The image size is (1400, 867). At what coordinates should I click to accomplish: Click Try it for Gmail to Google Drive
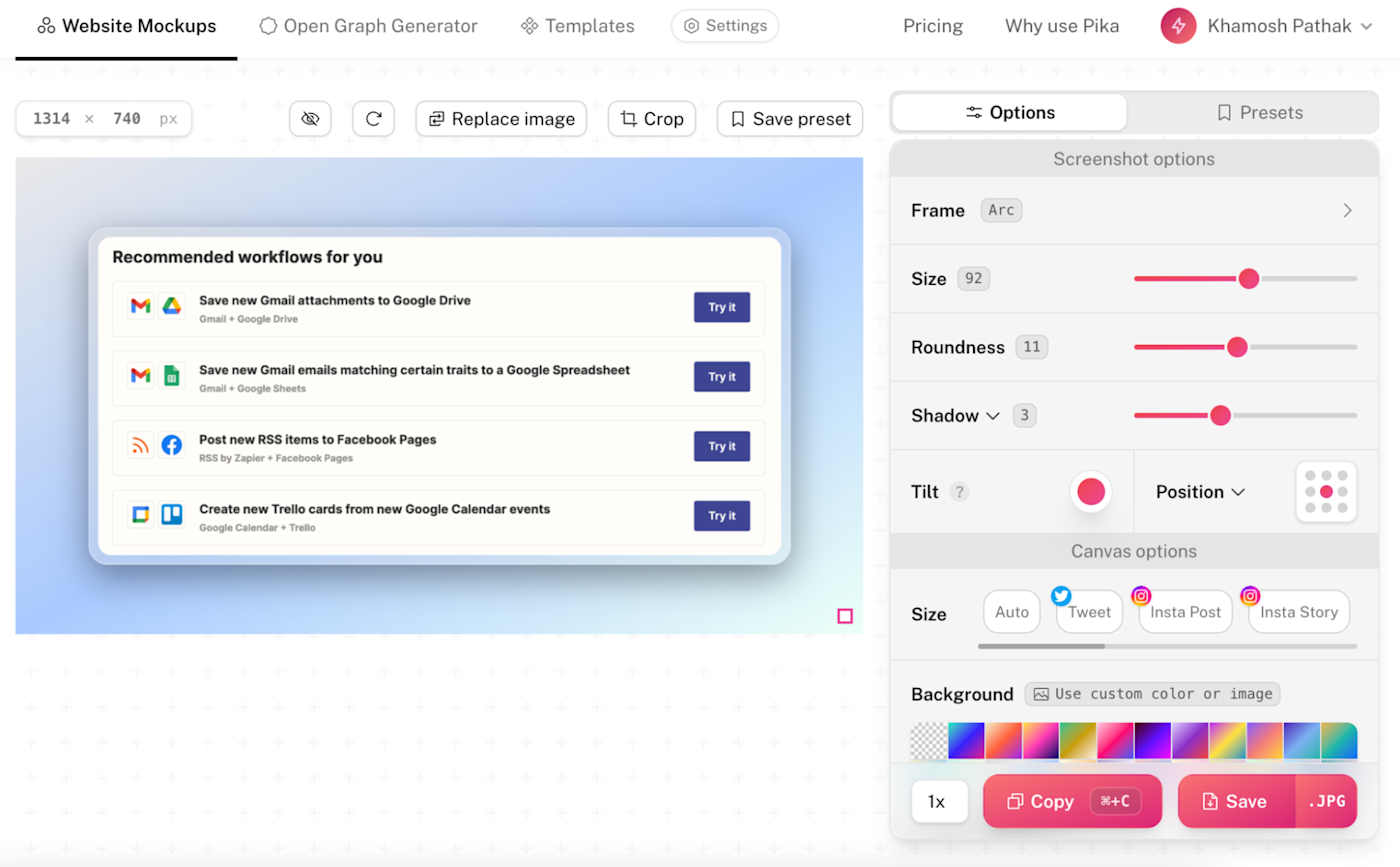722,307
